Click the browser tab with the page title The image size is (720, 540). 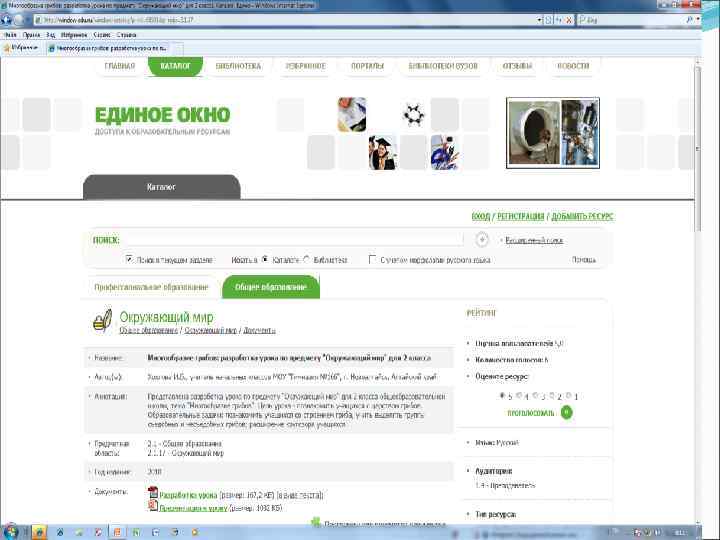[109, 48]
